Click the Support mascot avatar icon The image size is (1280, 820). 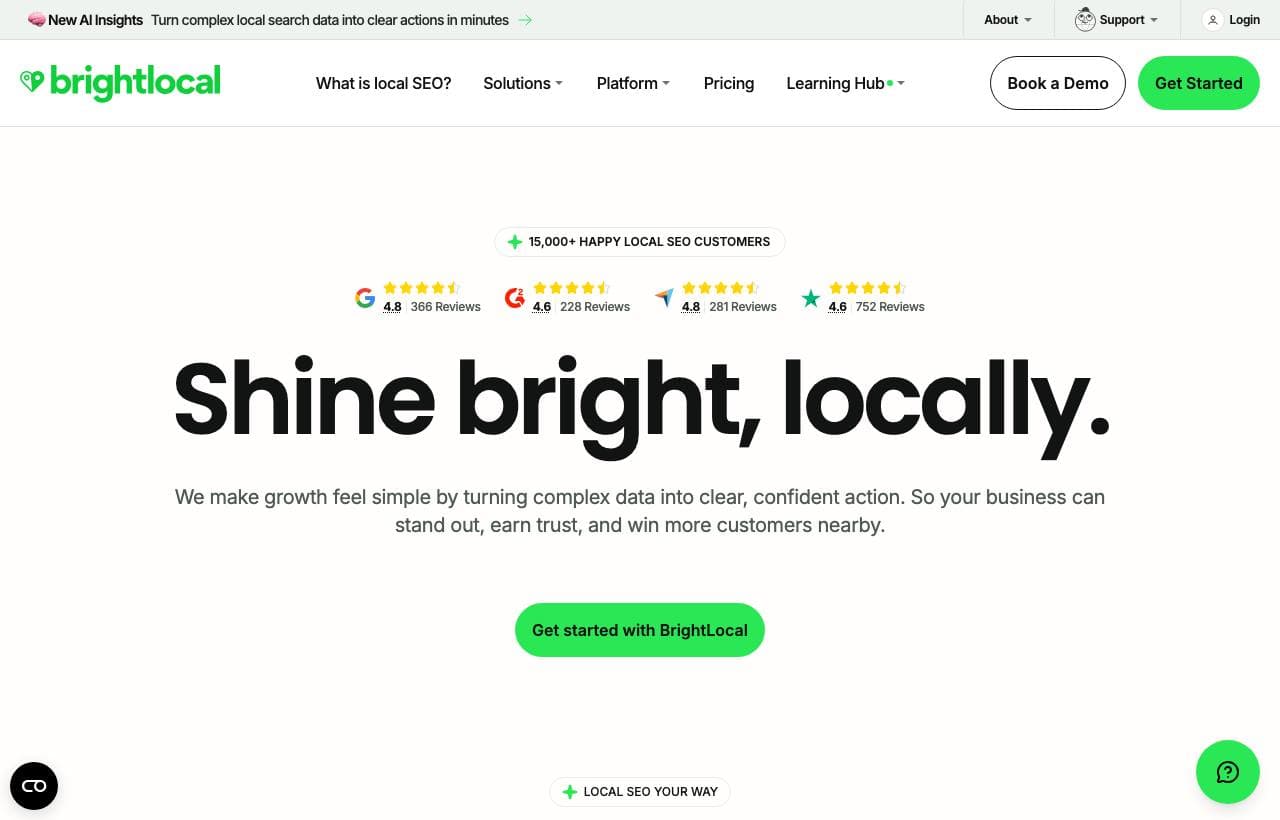click(1085, 20)
